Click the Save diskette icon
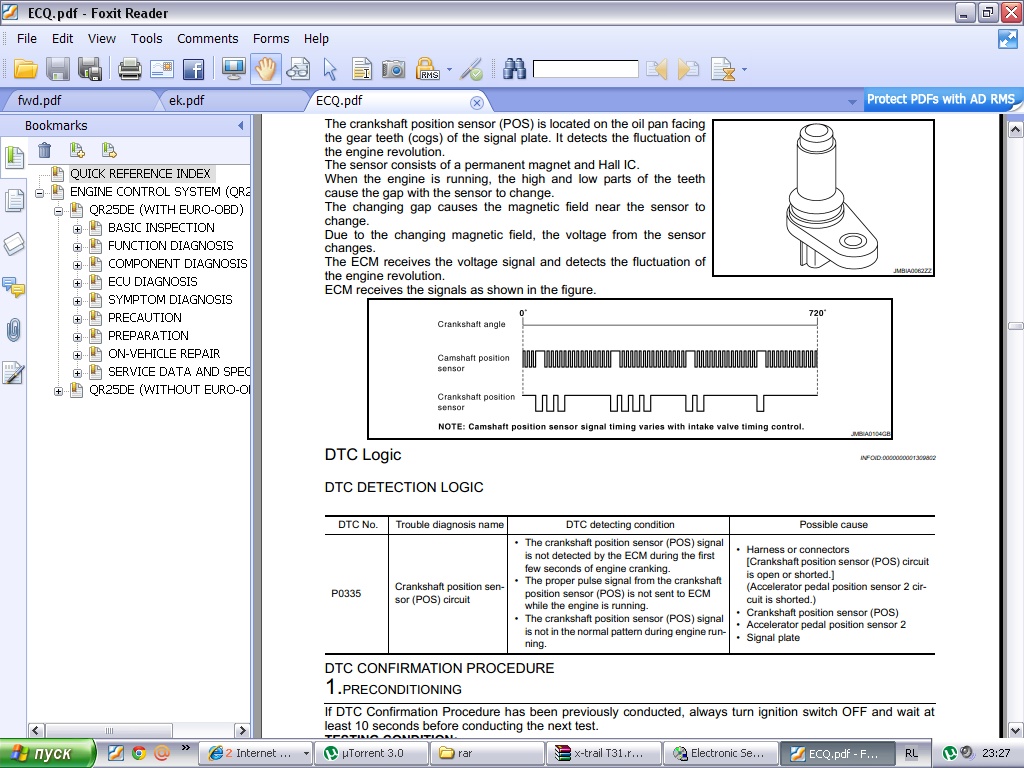 pyautogui.click(x=57, y=69)
